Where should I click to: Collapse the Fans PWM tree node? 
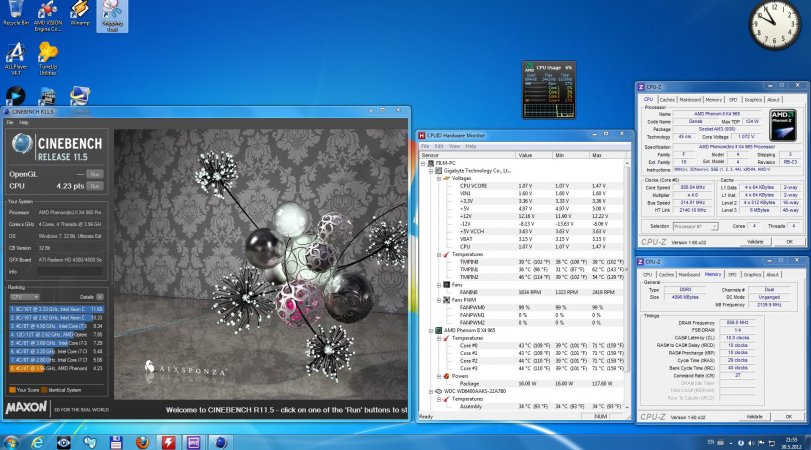point(439,300)
